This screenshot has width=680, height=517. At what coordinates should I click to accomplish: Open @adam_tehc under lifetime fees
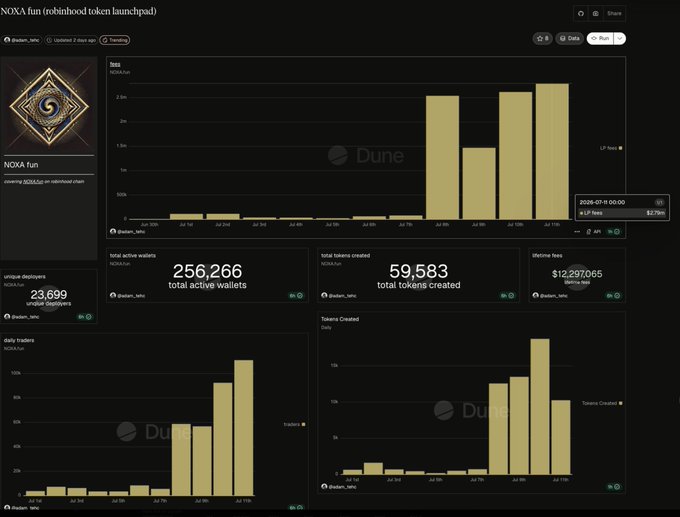pos(550,296)
